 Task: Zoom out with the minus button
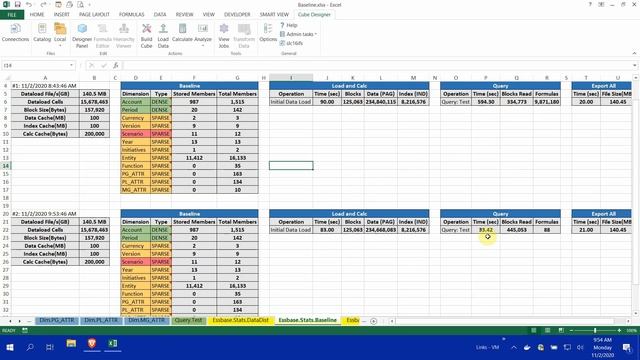[x=571, y=330]
